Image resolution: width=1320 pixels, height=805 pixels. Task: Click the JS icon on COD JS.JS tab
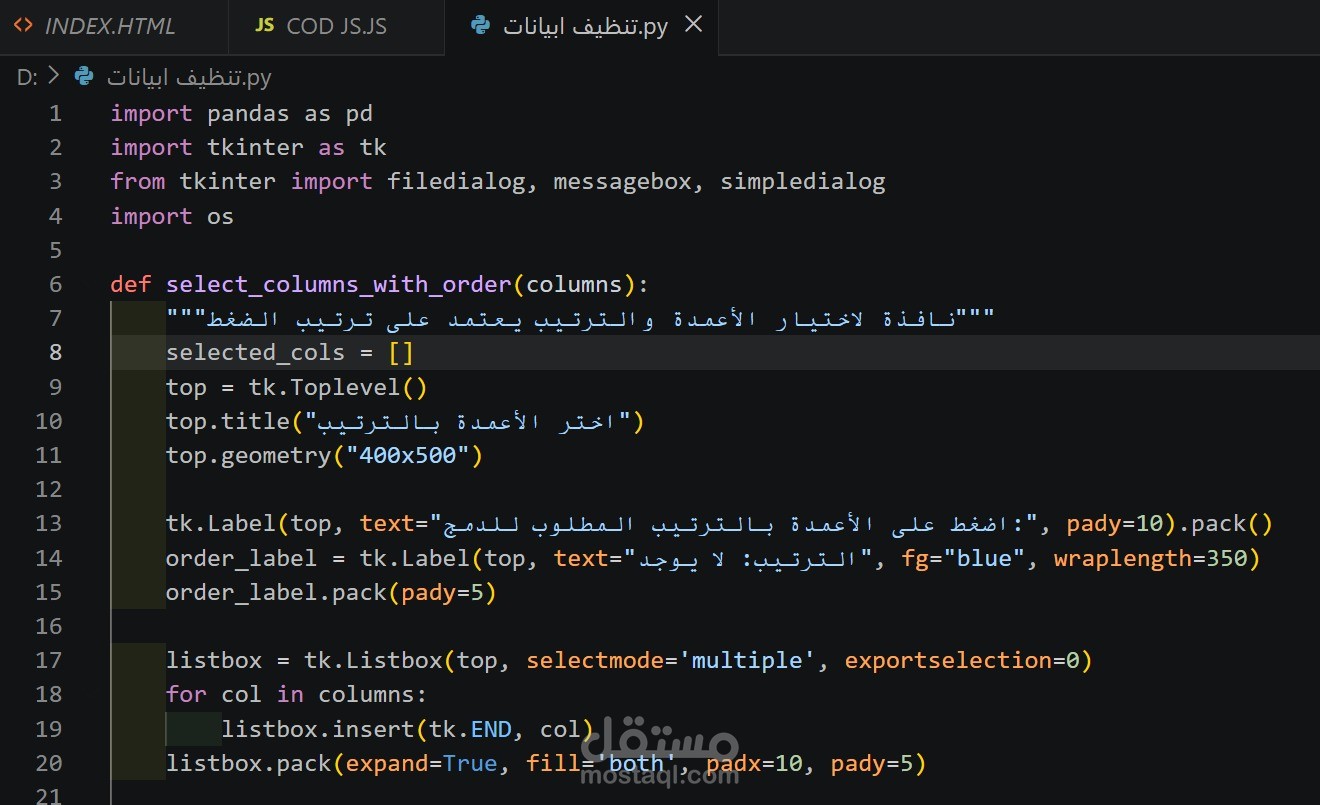[264, 26]
